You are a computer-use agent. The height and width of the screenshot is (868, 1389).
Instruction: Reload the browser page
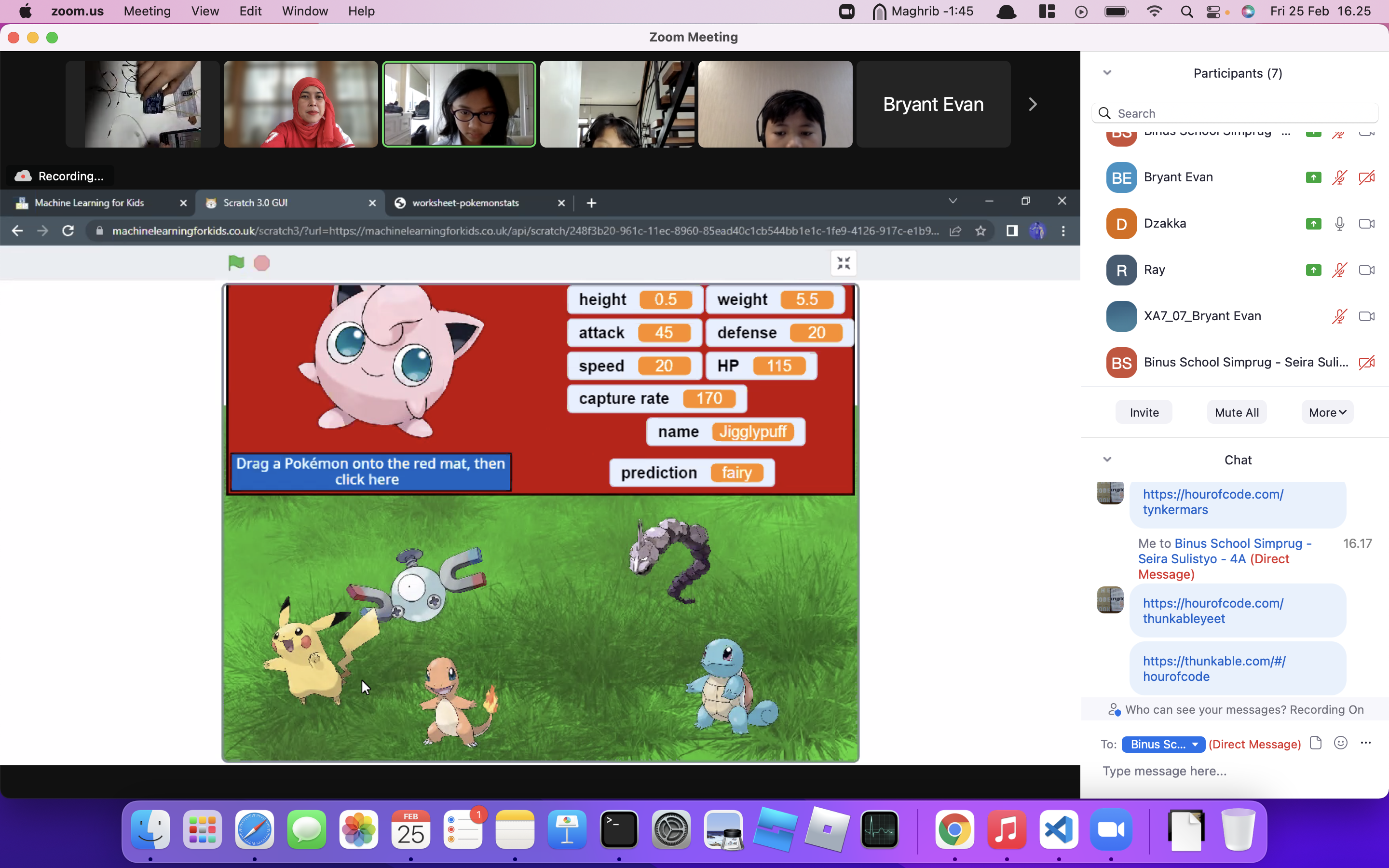68,231
